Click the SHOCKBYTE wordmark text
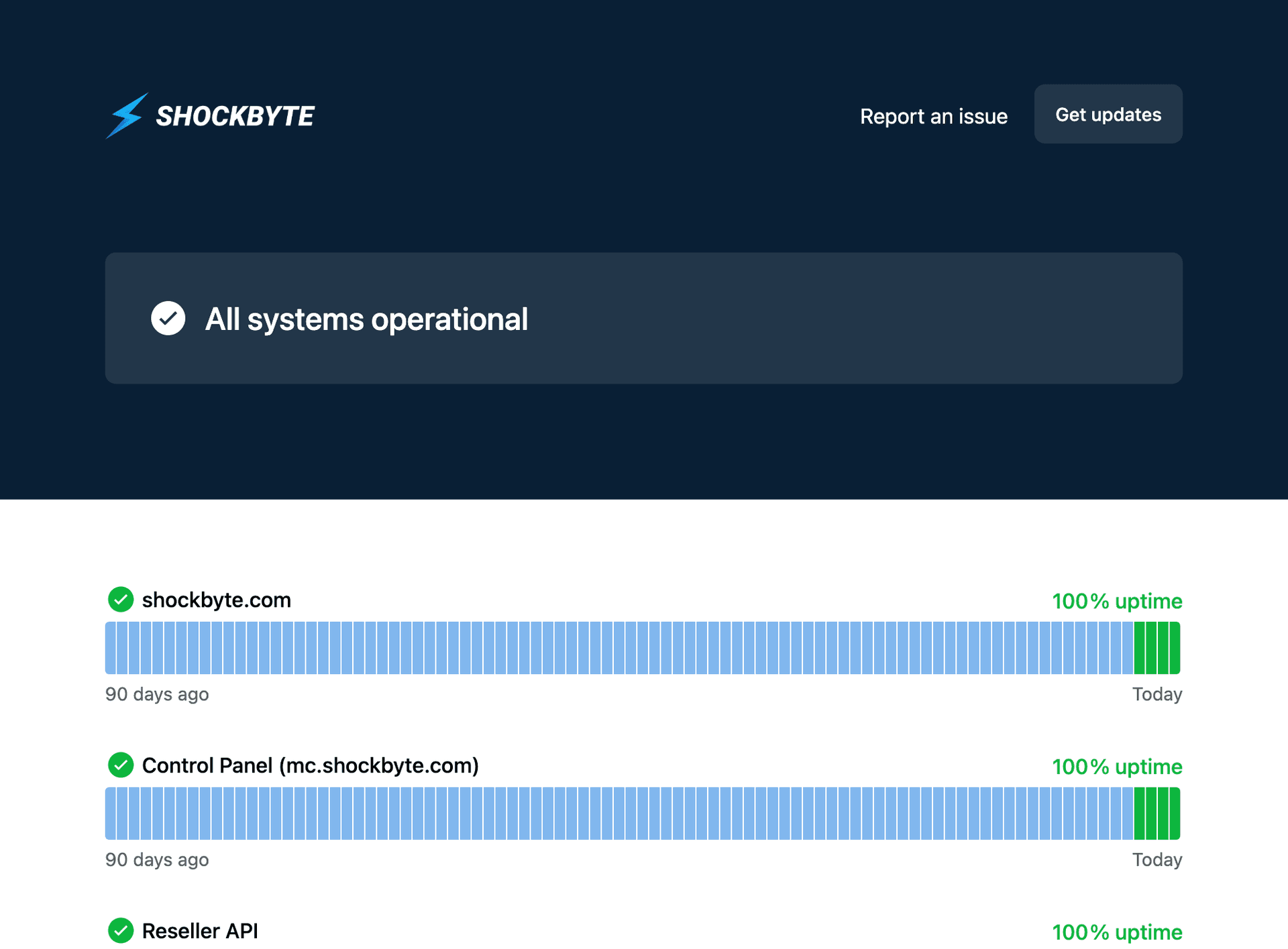 tap(235, 116)
